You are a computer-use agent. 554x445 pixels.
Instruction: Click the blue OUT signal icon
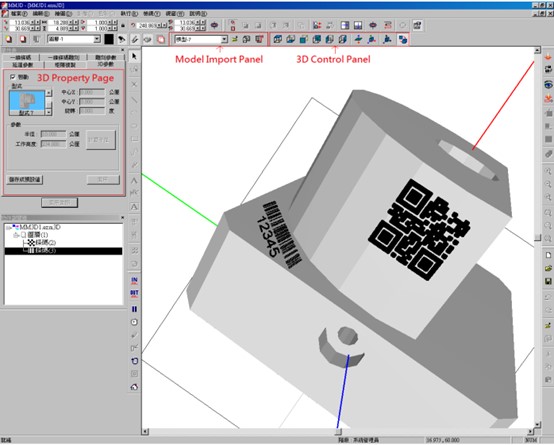134,293
